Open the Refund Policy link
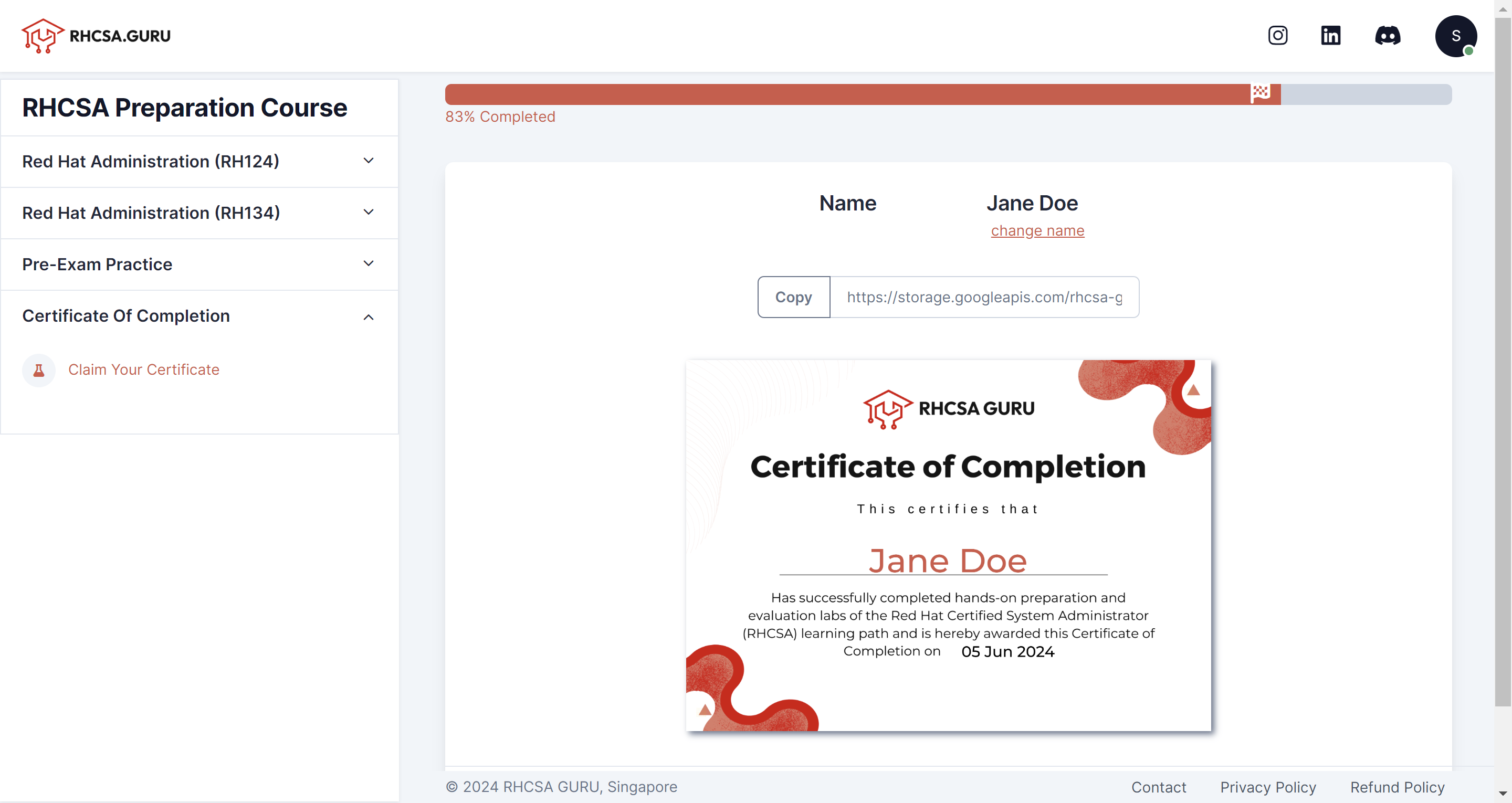The image size is (1512, 803). 1397,787
